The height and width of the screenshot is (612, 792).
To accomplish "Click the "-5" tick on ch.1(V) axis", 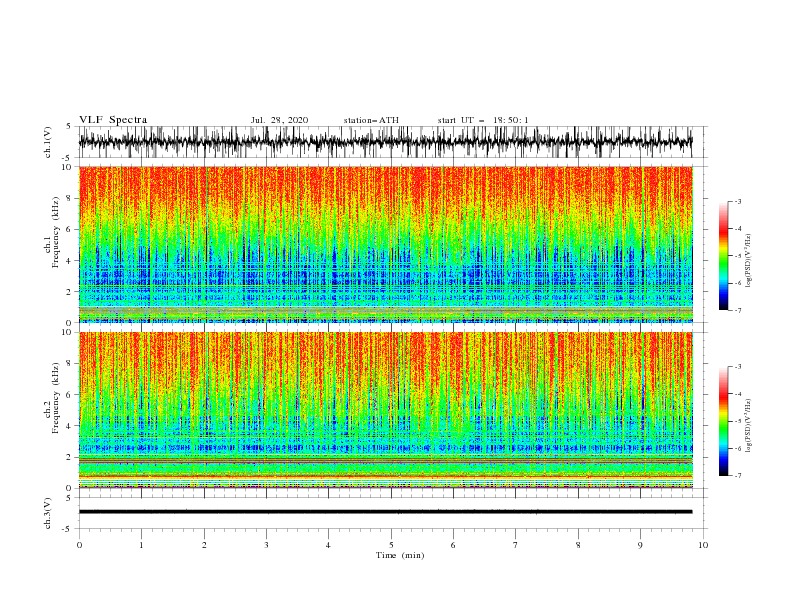I will (x=68, y=158).
